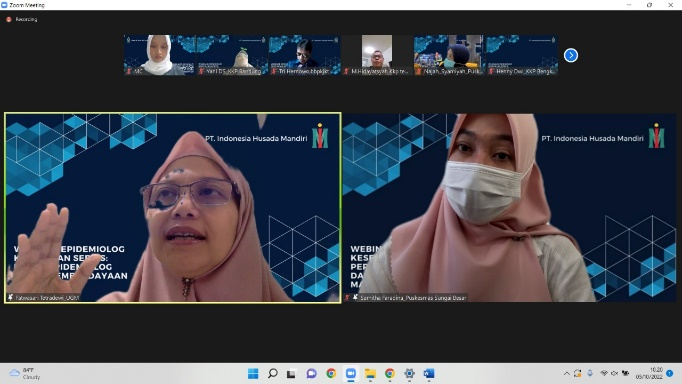Click the Puskesmas Sungai Besar participant name label

point(413,298)
